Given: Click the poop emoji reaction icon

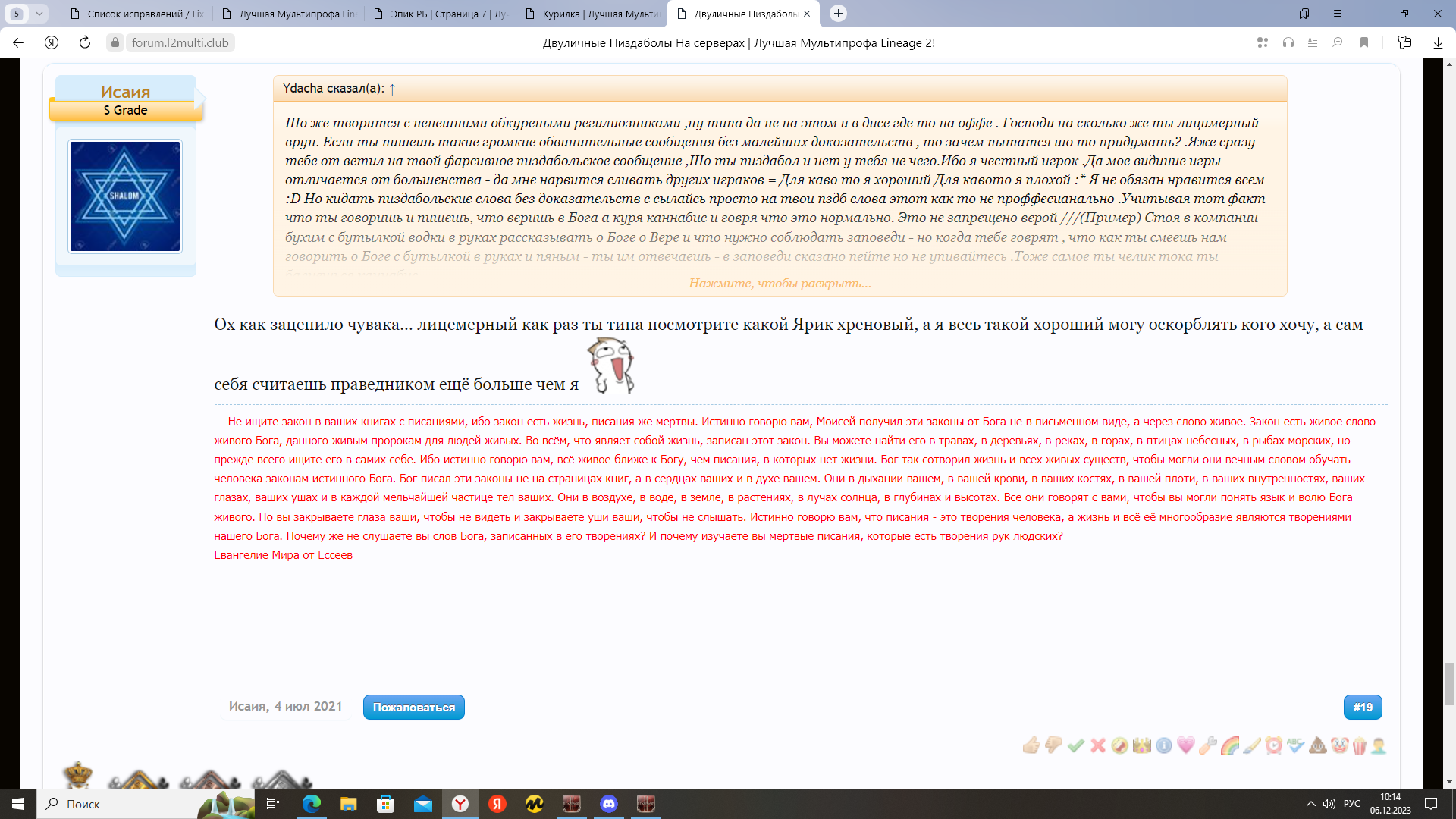Looking at the screenshot, I should point(1318,746).
